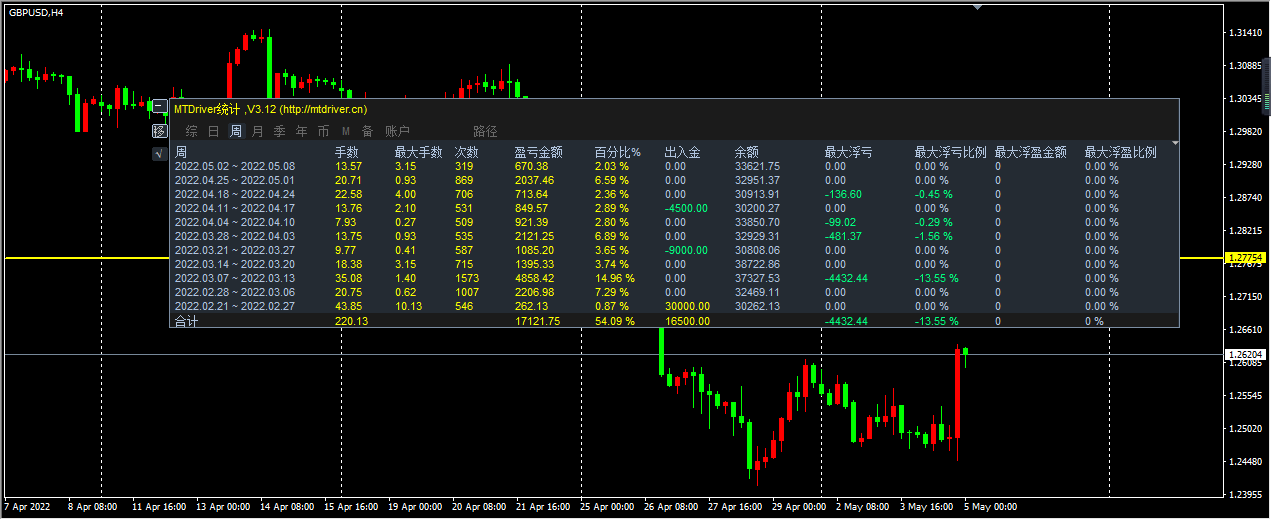Click the 手数 column header
Screen dimensions: 1271x520
click(x=346, y=153)
